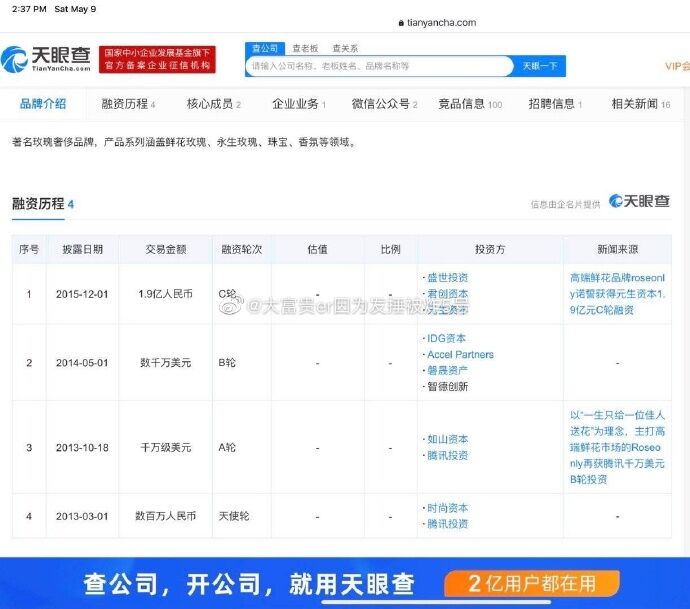Click the 投资方 column header
Image resolution: width=690 pixels, height=609 pixels.
click(x=490, y=249)
